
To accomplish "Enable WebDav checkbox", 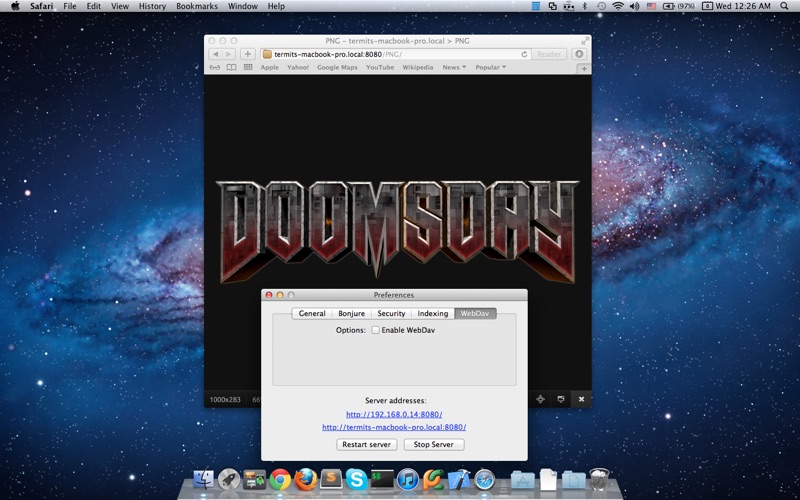I will [376, 330].
